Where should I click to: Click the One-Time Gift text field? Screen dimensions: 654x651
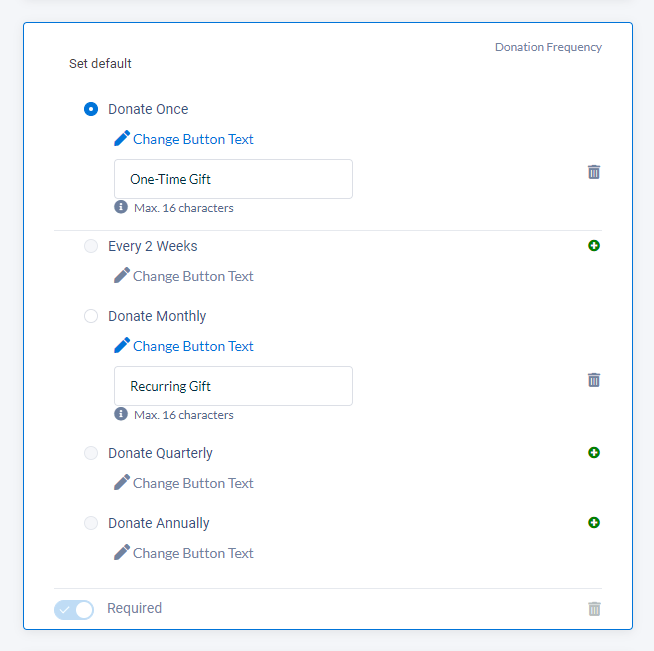[x=233, y=179]
